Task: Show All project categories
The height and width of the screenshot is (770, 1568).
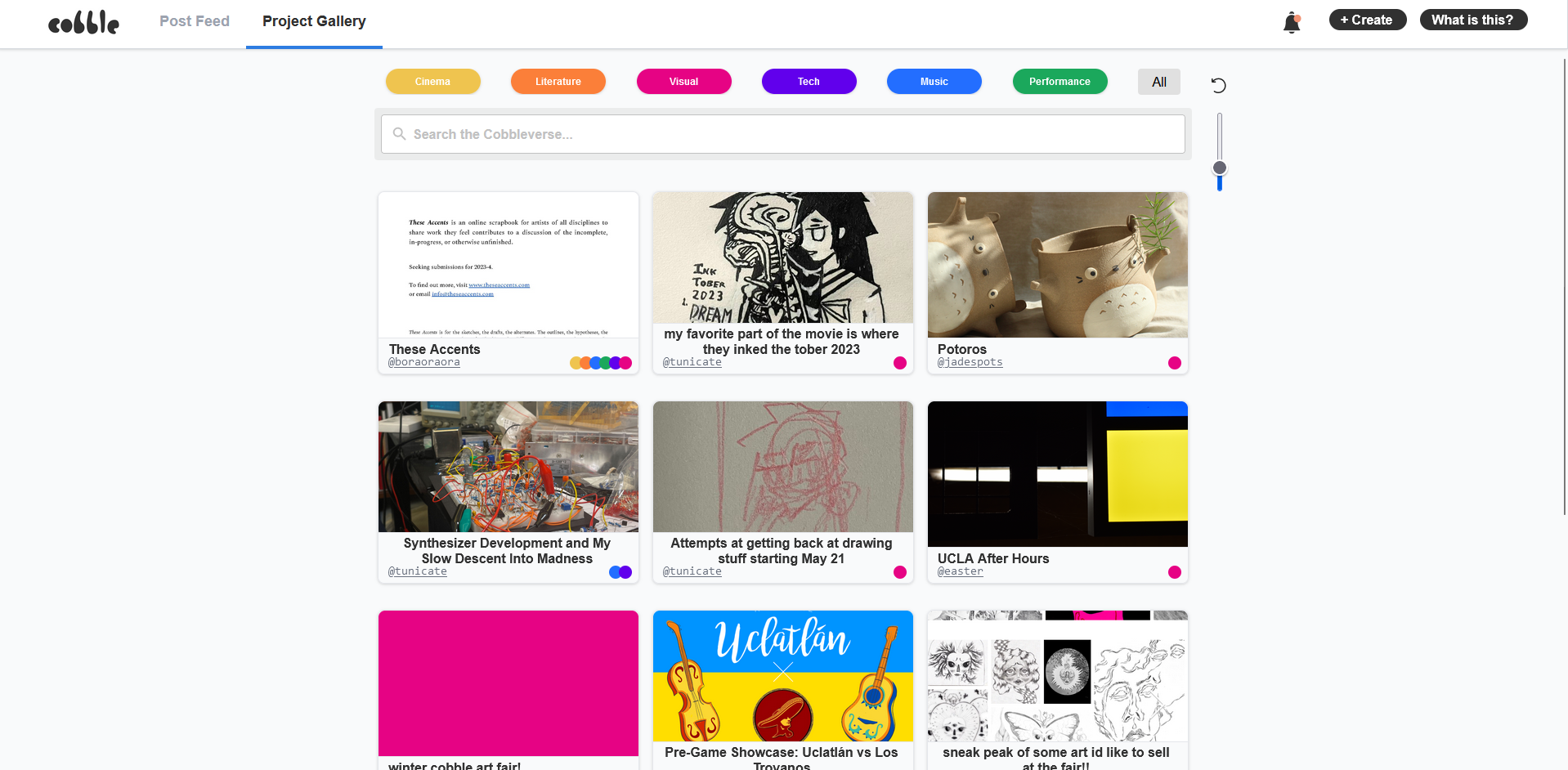Action: coord(1159,82)
